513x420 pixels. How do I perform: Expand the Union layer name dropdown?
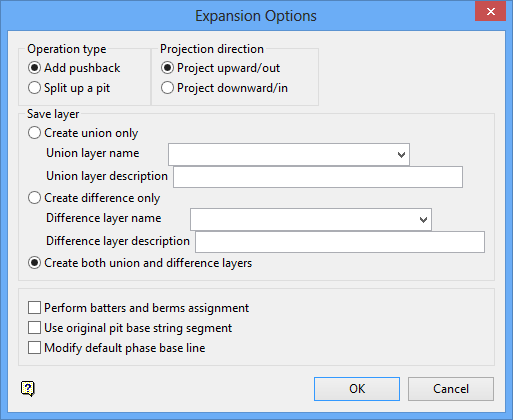click(x=401, y=155)
